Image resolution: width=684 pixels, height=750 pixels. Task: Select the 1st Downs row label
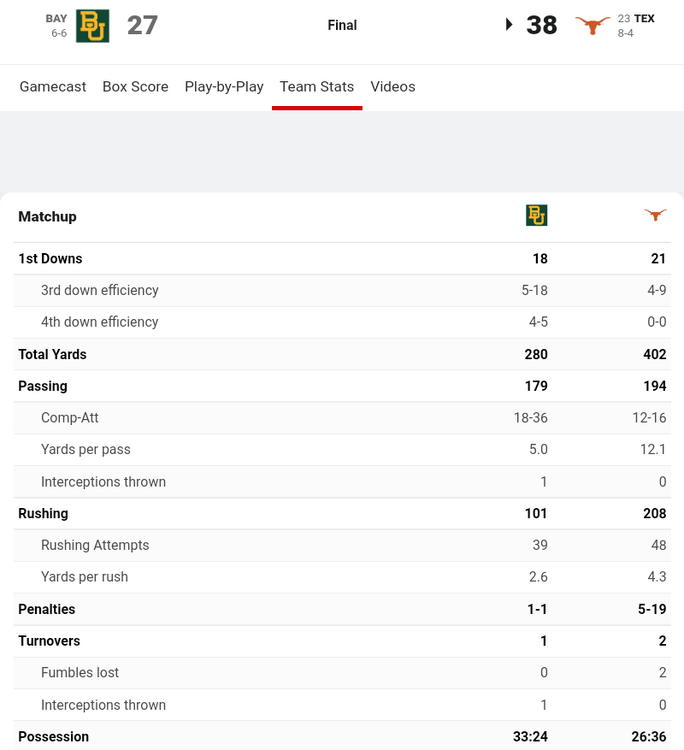[x=50, y=259]
